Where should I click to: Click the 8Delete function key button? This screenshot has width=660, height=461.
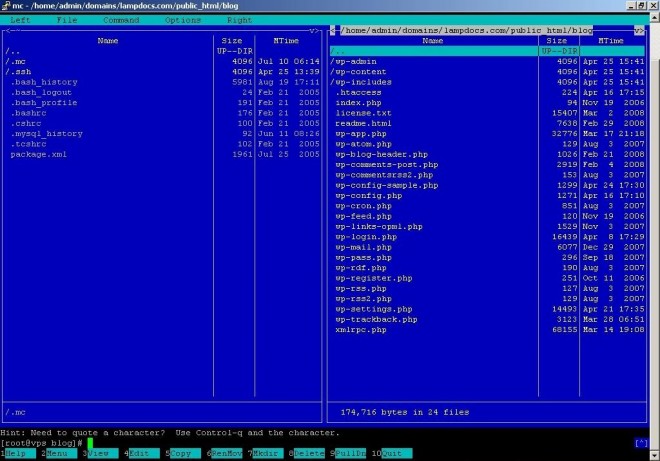[x=307, y=453]
